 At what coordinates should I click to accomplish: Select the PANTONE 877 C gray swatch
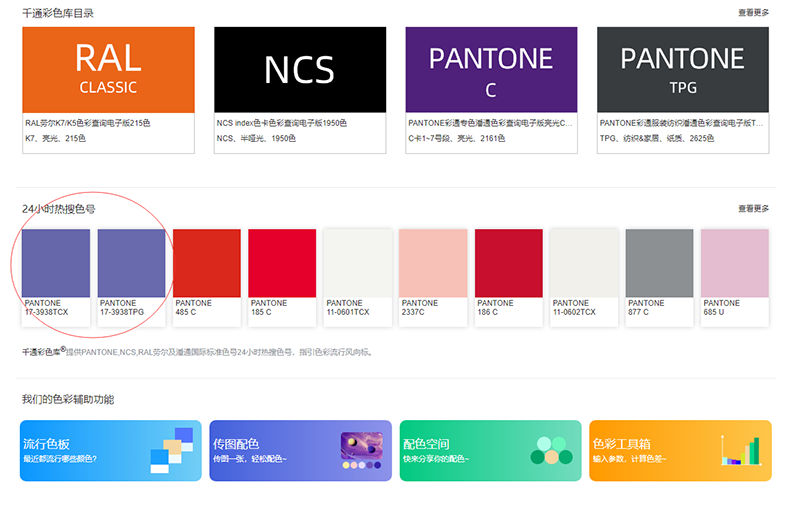coord(659,263)
